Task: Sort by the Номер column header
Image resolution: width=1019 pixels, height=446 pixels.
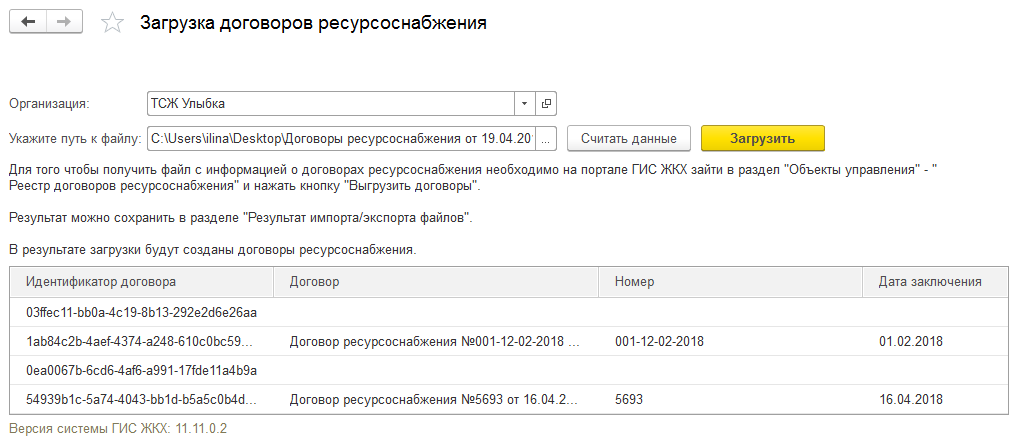Action: (x=730, y=282)
